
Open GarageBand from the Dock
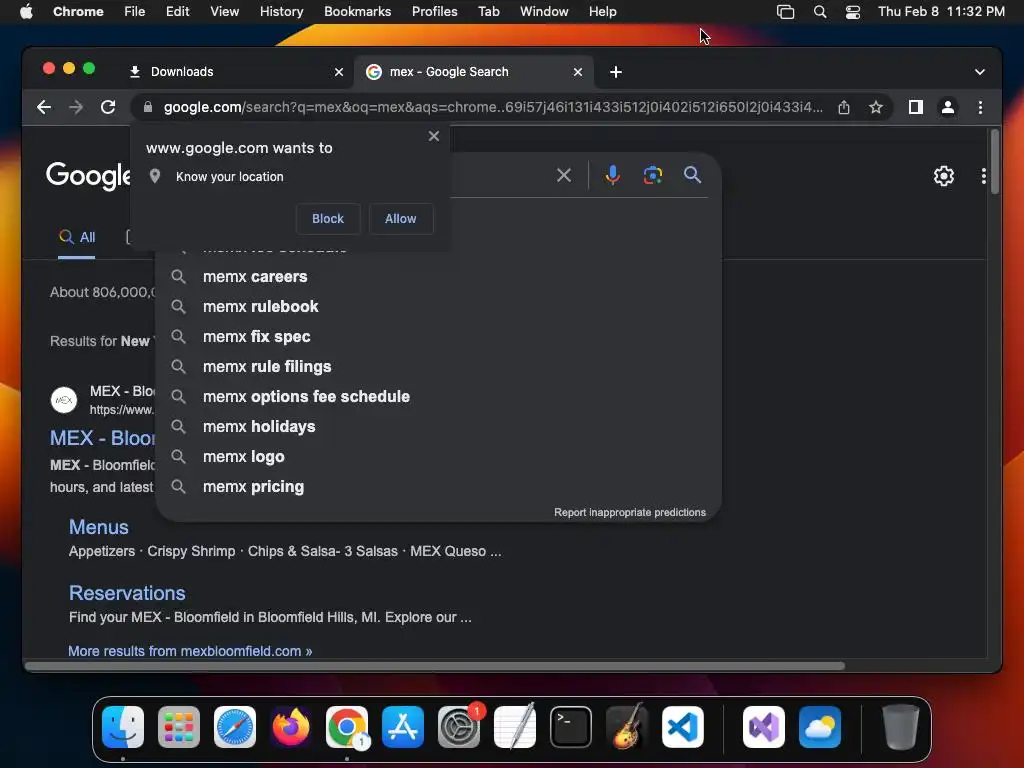coord(627,727)
